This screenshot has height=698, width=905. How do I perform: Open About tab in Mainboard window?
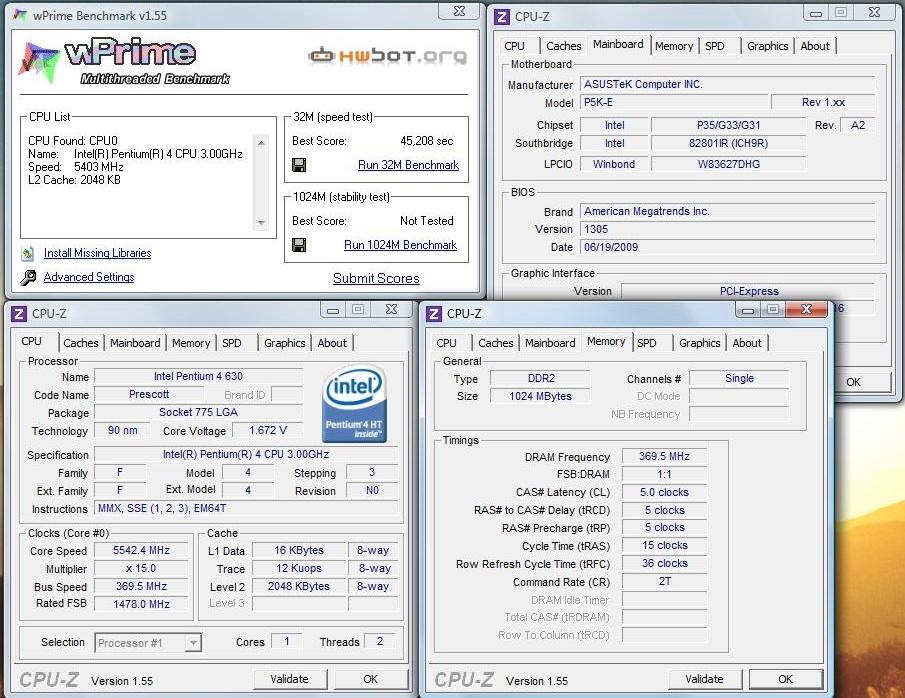coord(815,46)
